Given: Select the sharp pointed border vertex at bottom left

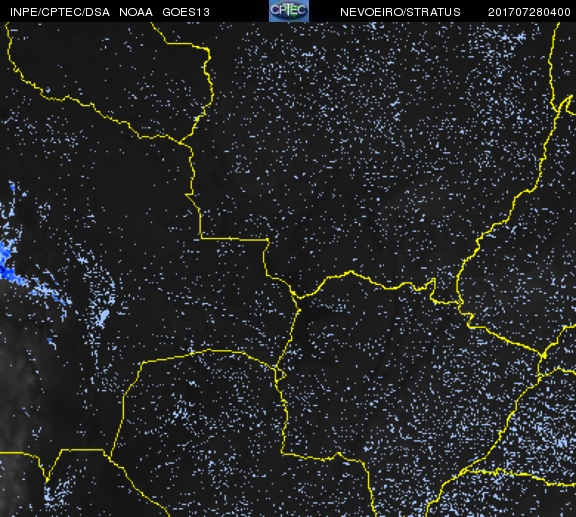Looking at the screenshot, I should point(47,480).
